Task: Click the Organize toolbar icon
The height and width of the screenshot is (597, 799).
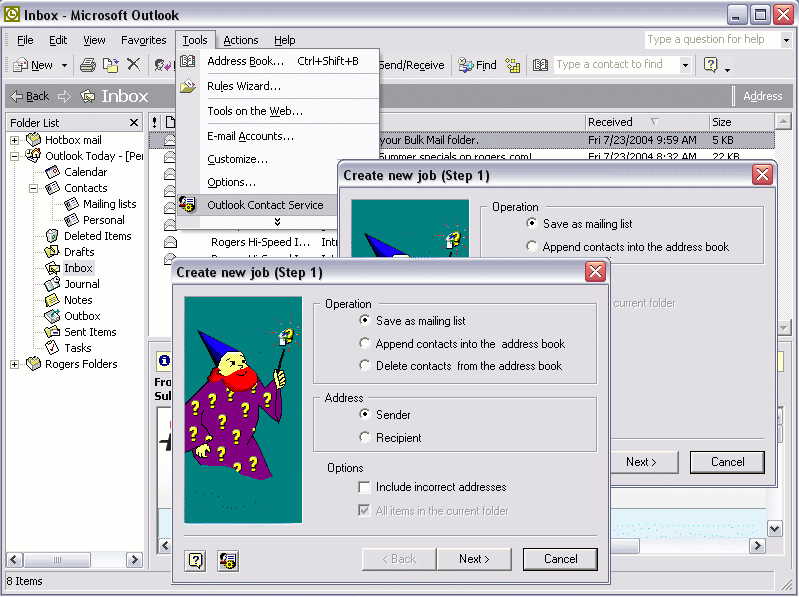Action: [513, 65]
